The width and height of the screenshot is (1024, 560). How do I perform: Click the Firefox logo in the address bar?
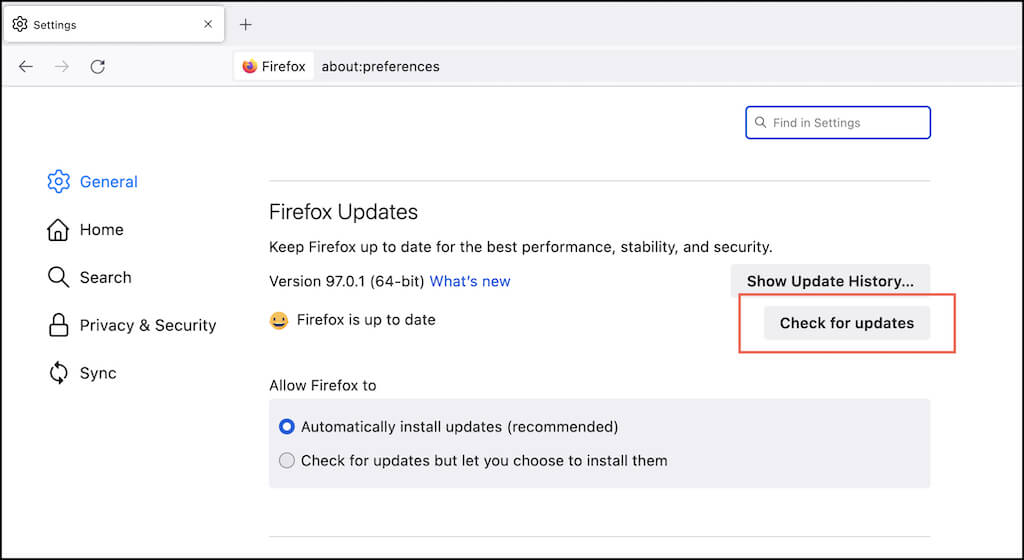pyautogui.click(x=250, y=67)
